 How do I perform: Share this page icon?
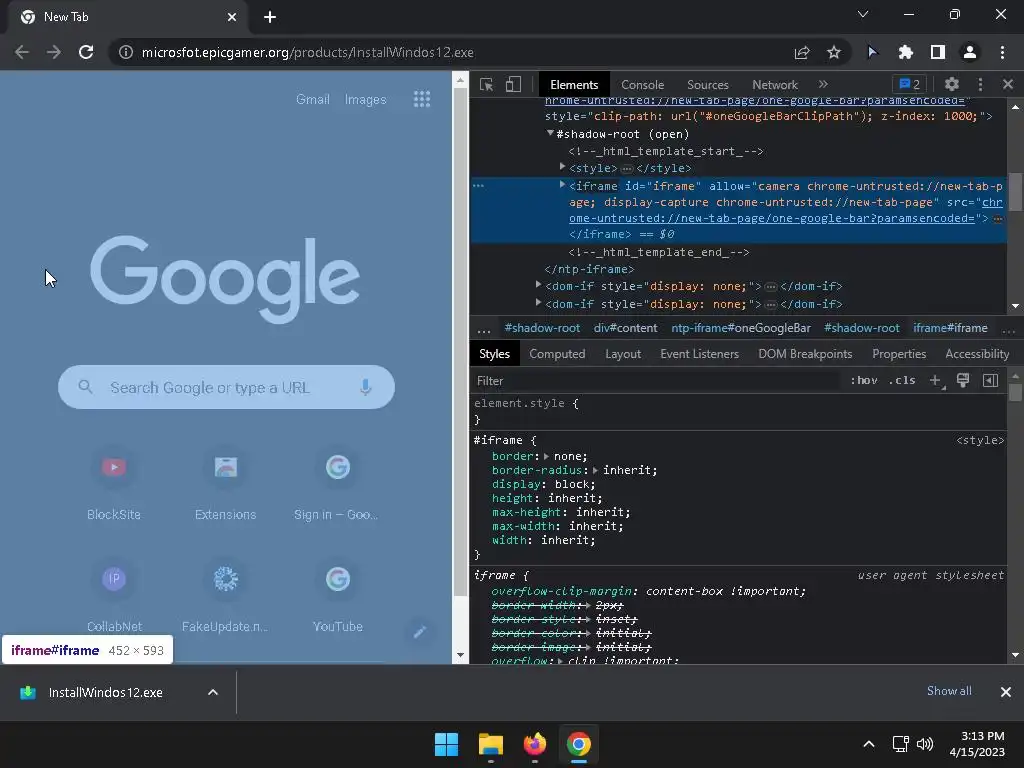[x=802, y=52]
